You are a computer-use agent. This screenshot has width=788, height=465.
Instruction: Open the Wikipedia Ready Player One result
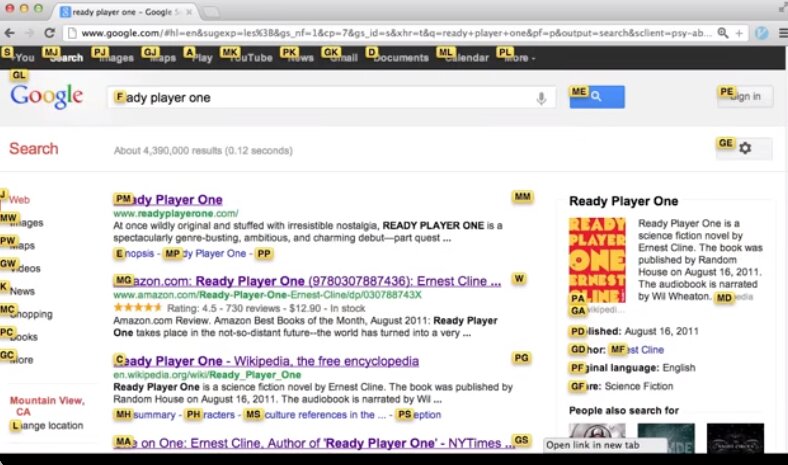266,361
